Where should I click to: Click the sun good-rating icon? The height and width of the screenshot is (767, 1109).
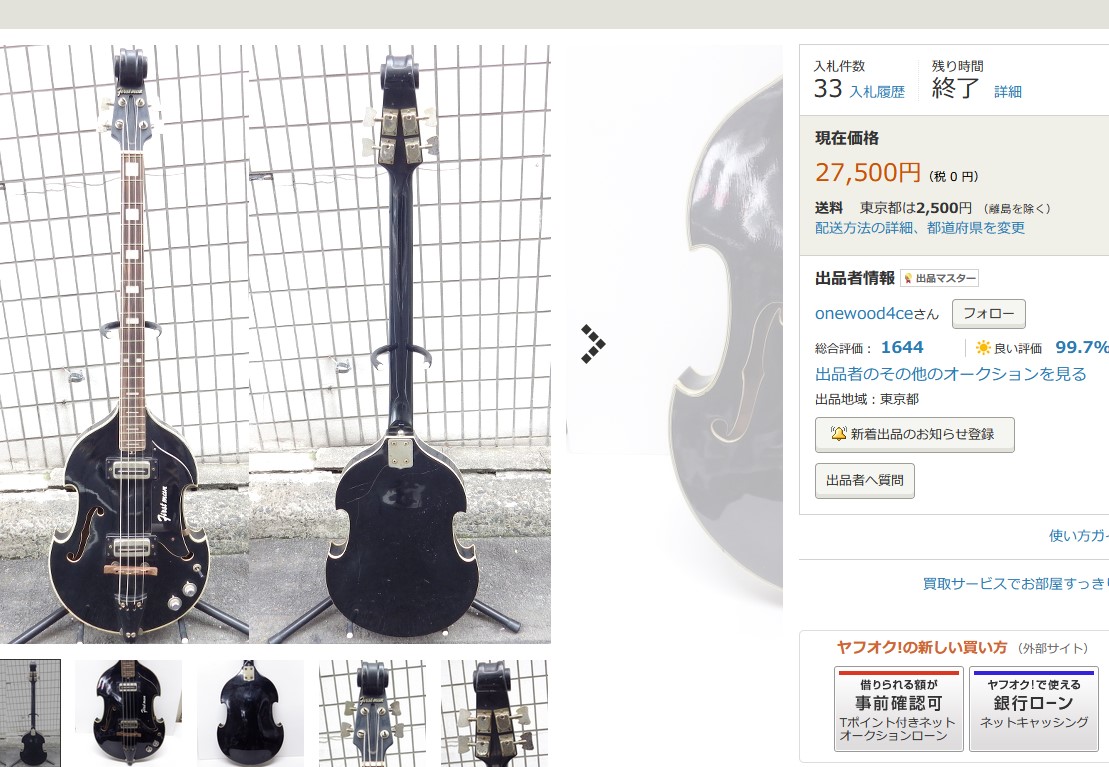[x=983, y=347]
